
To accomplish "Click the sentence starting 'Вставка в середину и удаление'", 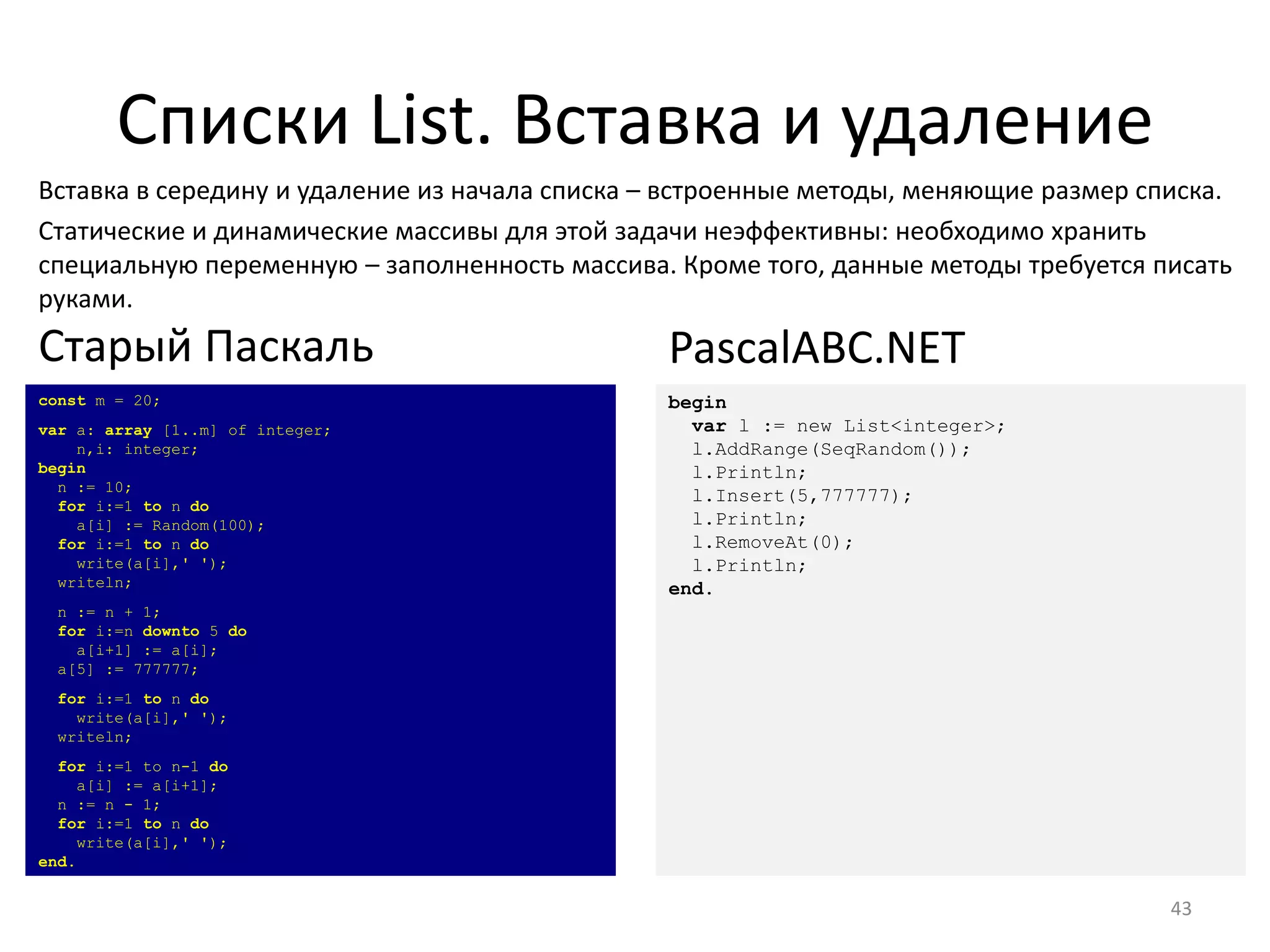I will pyautogui.click(x=630, y=191).
